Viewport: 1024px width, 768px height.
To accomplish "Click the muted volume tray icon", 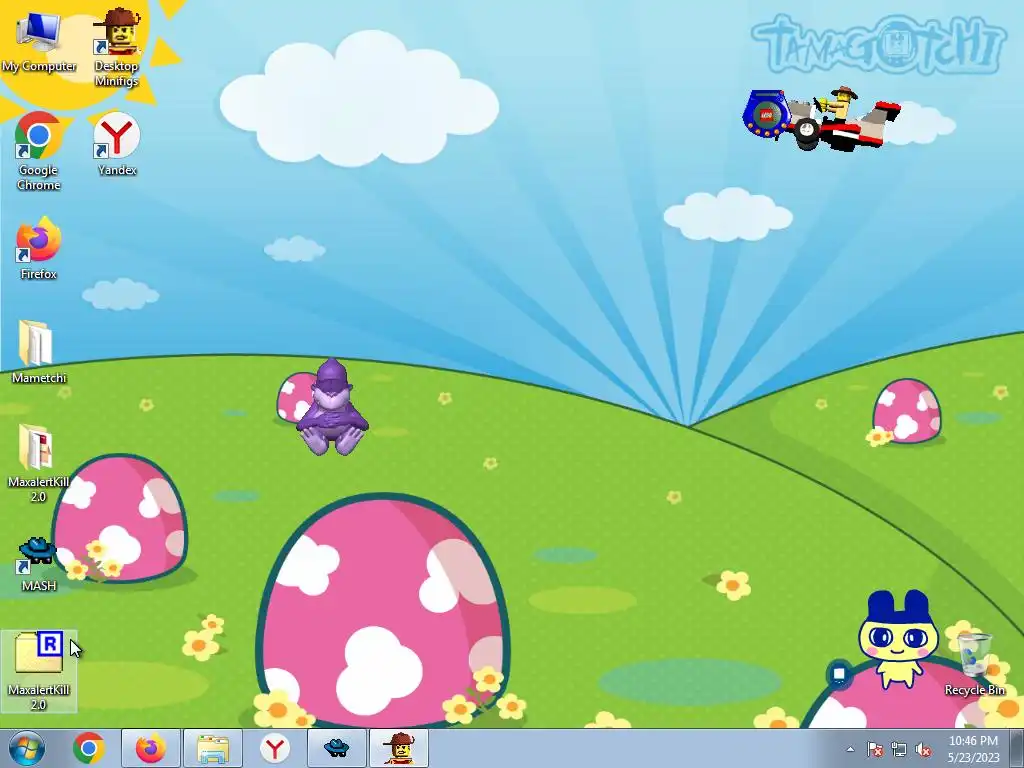I will 923,749.
